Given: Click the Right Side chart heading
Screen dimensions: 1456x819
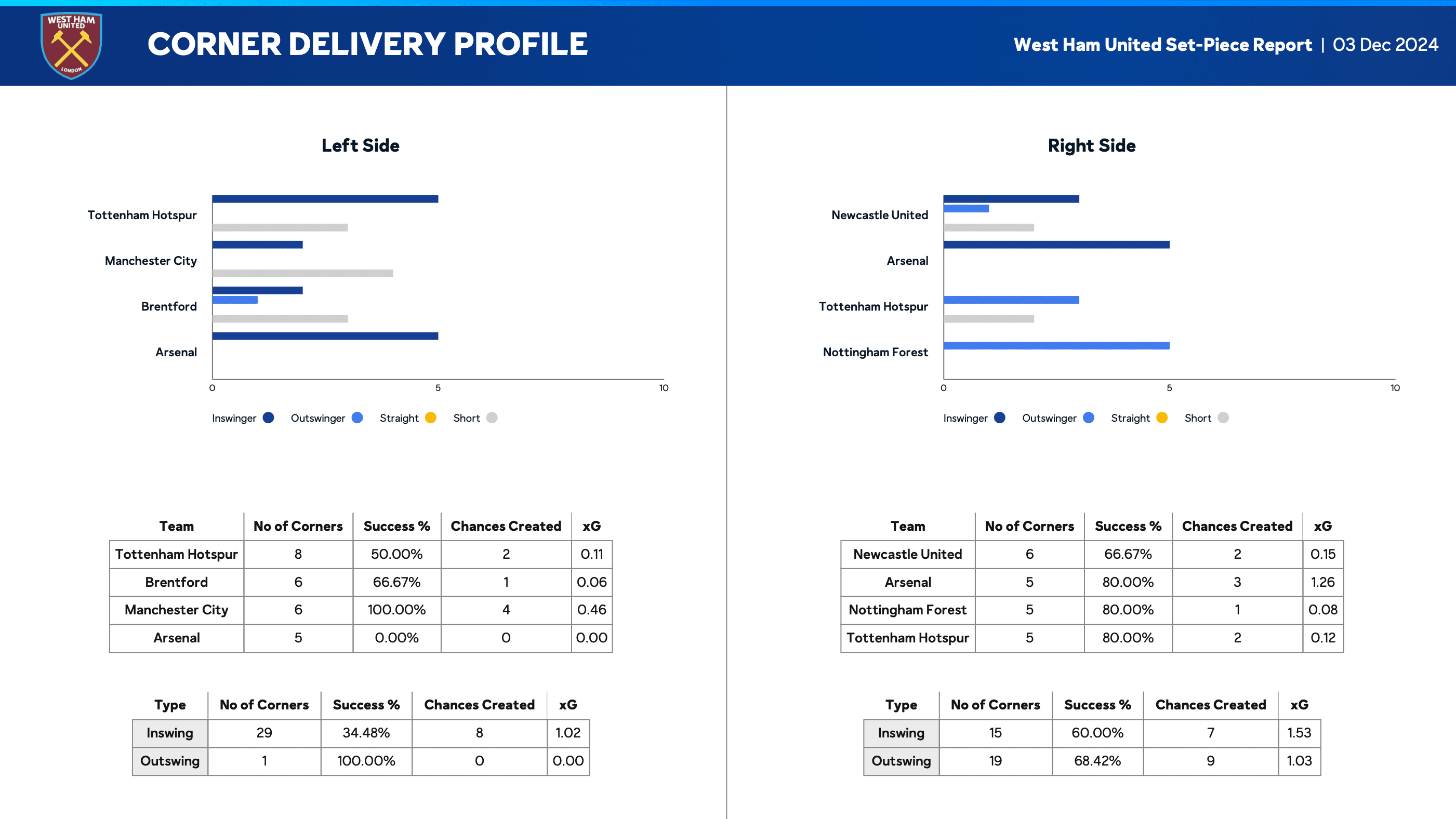Looking at the screenshot, I should (x=1091, y=145).
